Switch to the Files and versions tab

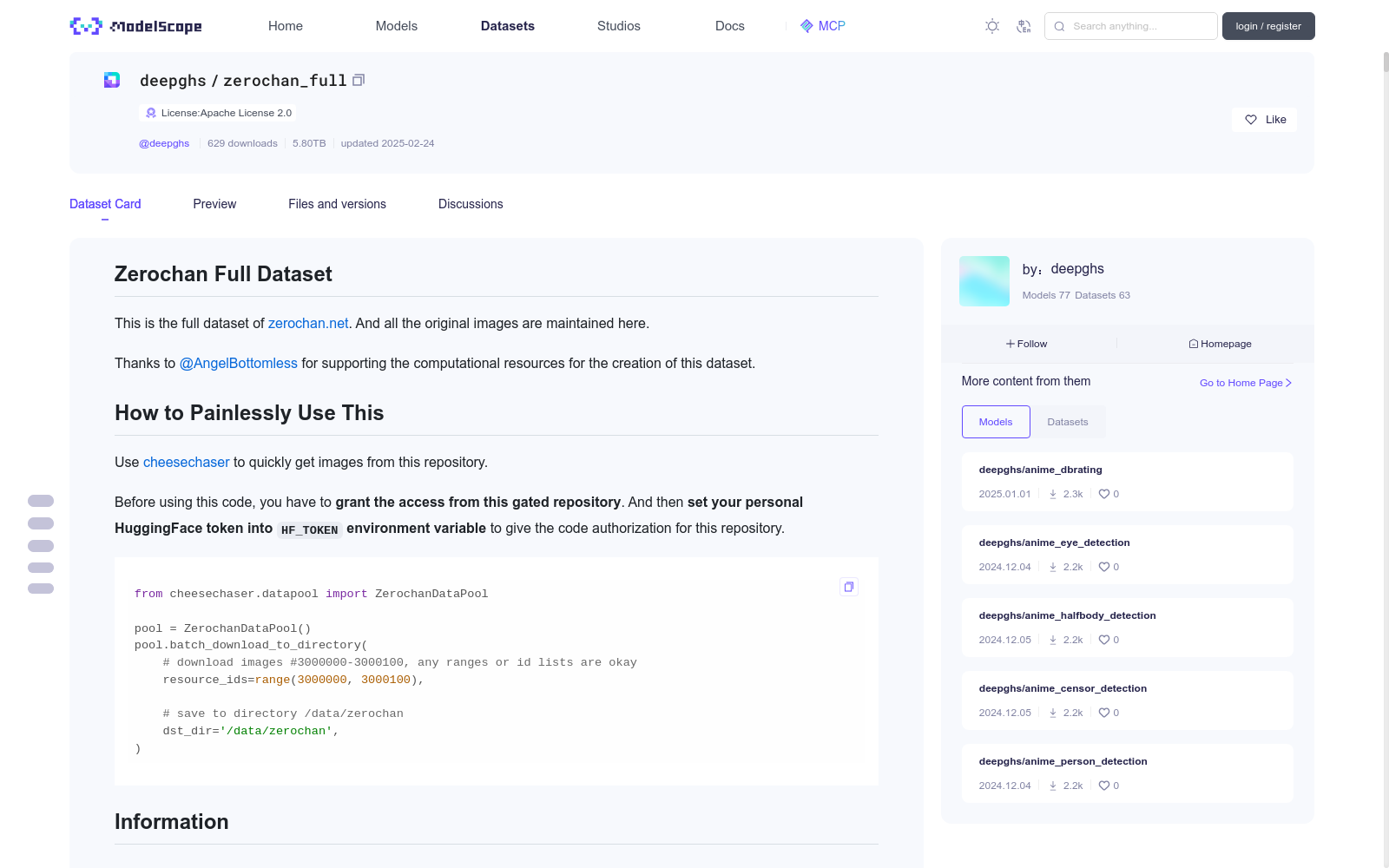point(337,204)
